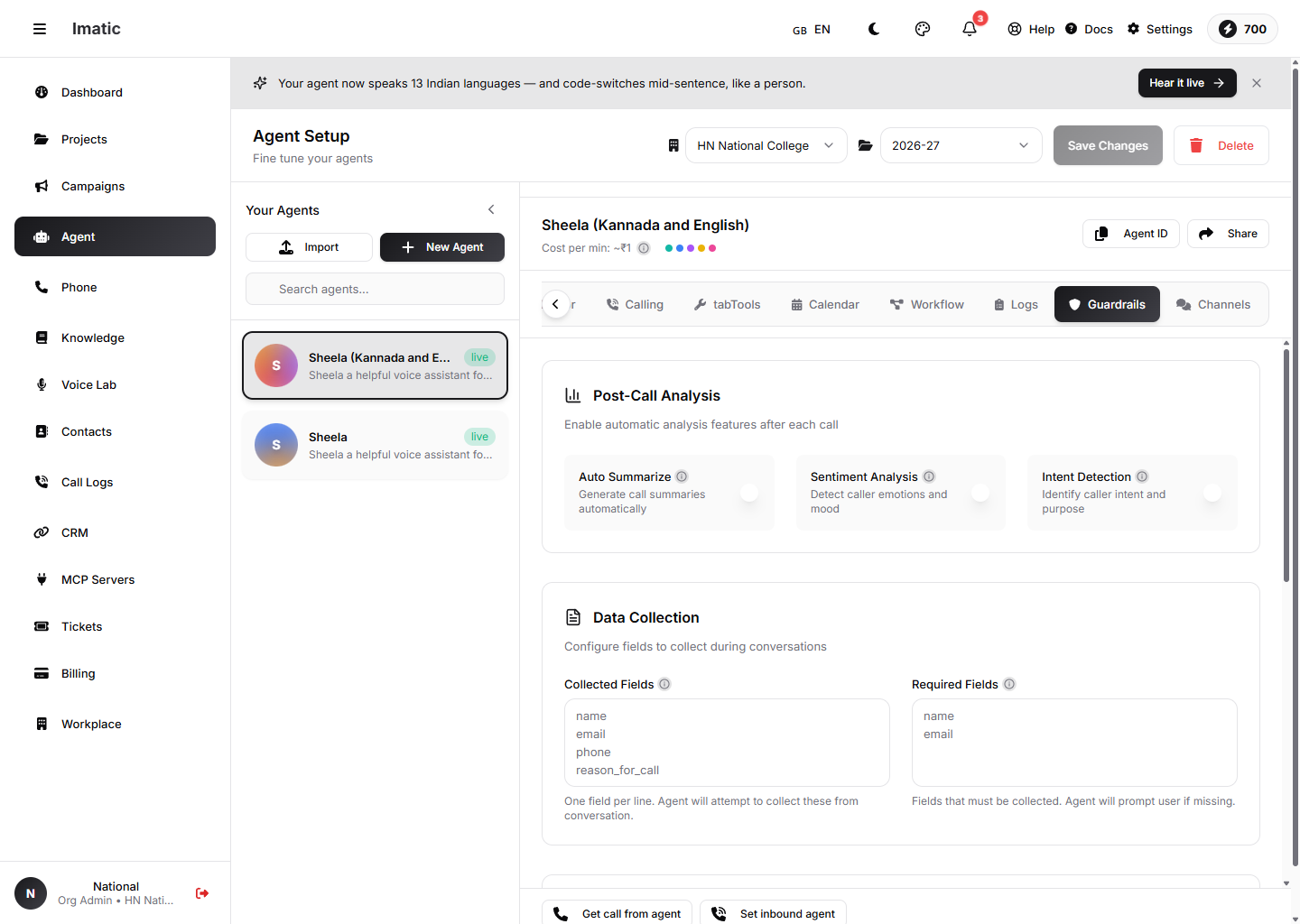Switch to the Calendar tab
This screenshot has width=1300, height=924.
pyautogui.click(x=825, y=305)
